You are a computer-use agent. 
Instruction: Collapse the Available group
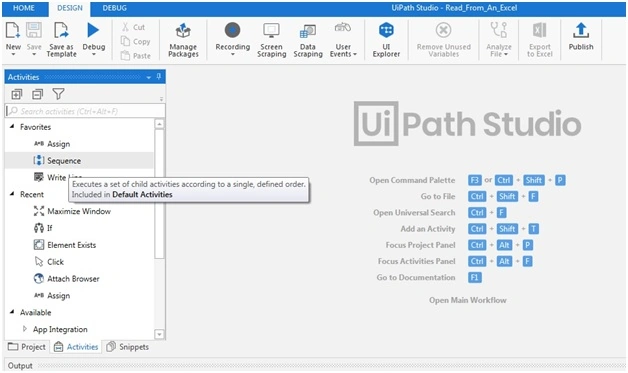point(12,312)
